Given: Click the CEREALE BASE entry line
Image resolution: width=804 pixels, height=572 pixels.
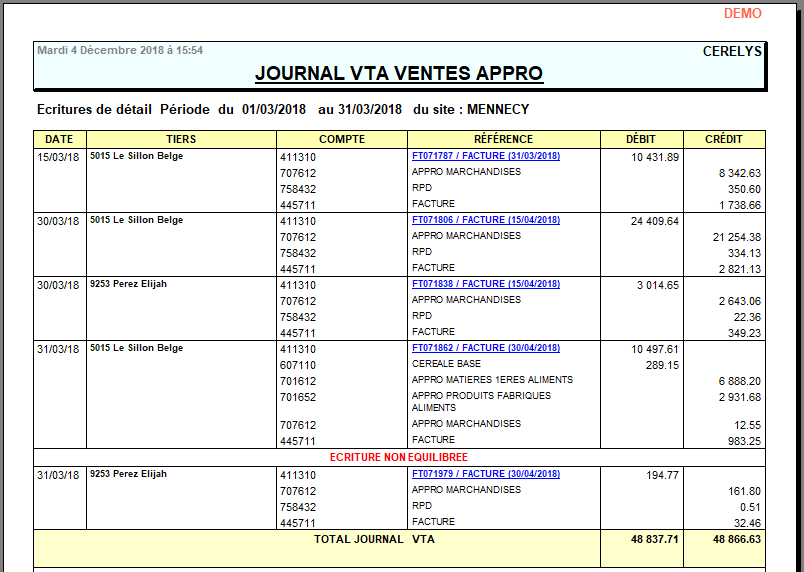Looking at the screenshot, I should tap(446, 364).
